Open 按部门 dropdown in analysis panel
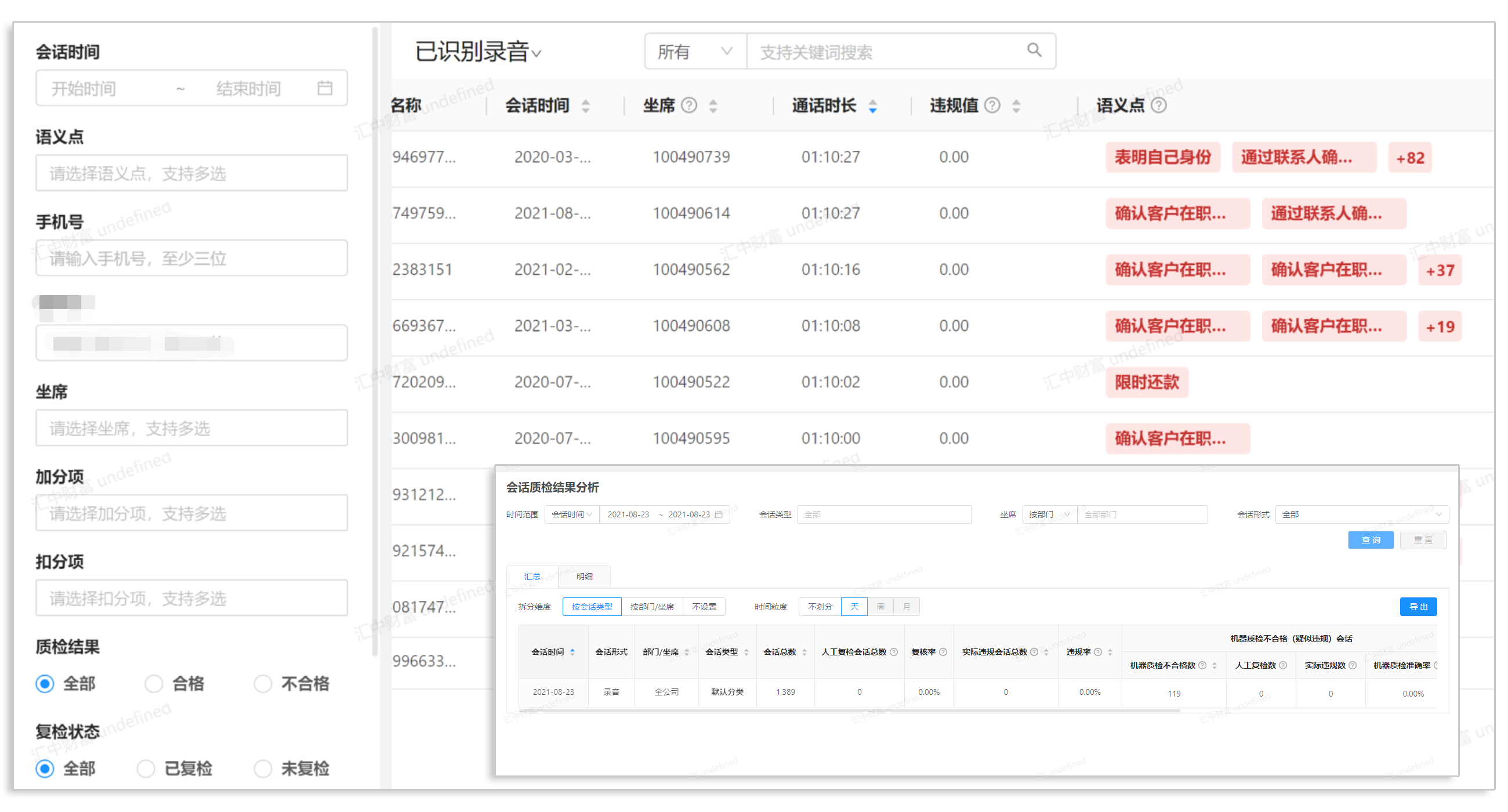 [x=1050, y=514]
